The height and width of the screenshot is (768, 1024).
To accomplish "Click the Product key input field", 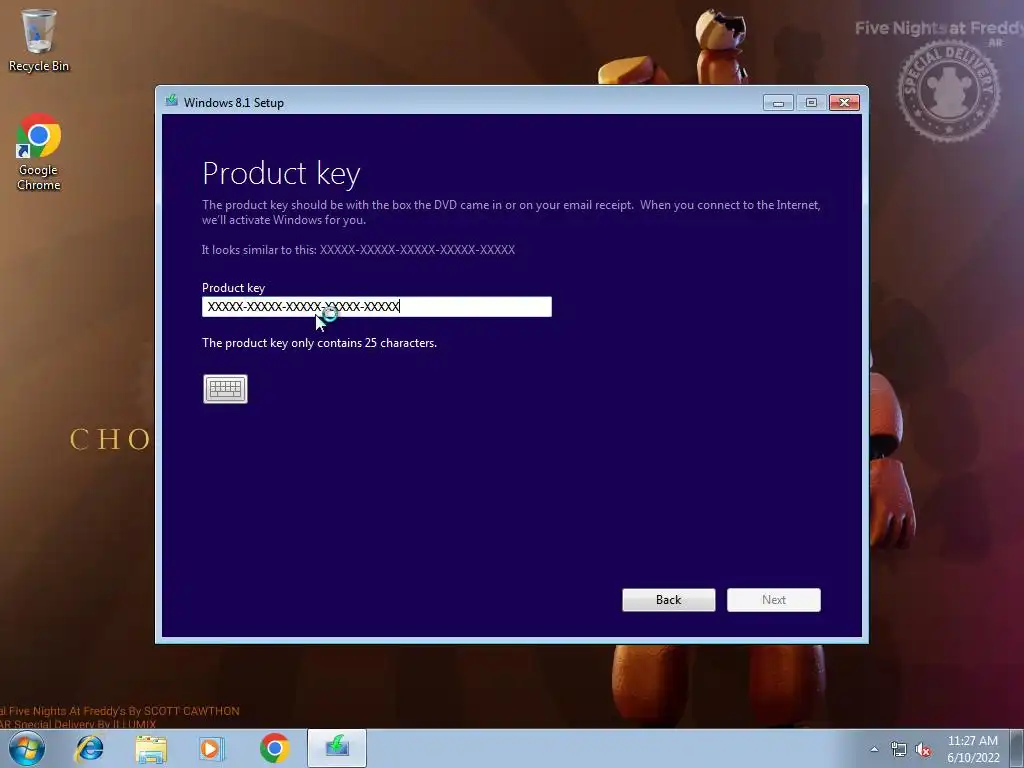I will tap(377, 307).
